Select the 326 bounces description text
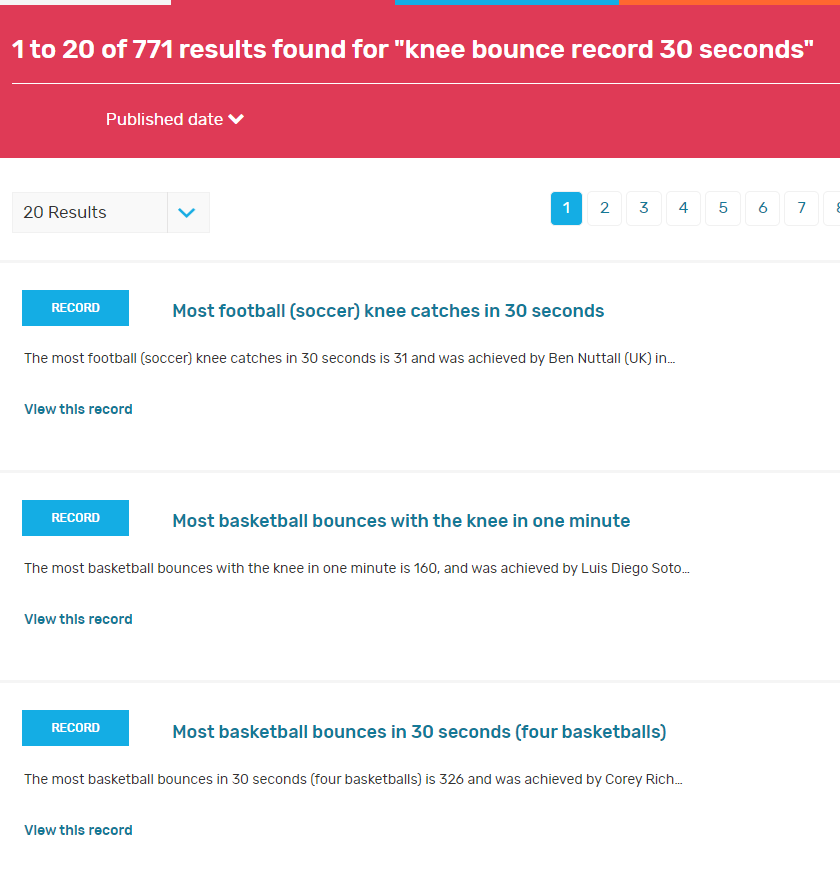The height and width of the screenshot is (880, 840). click(x=354, y=779)
